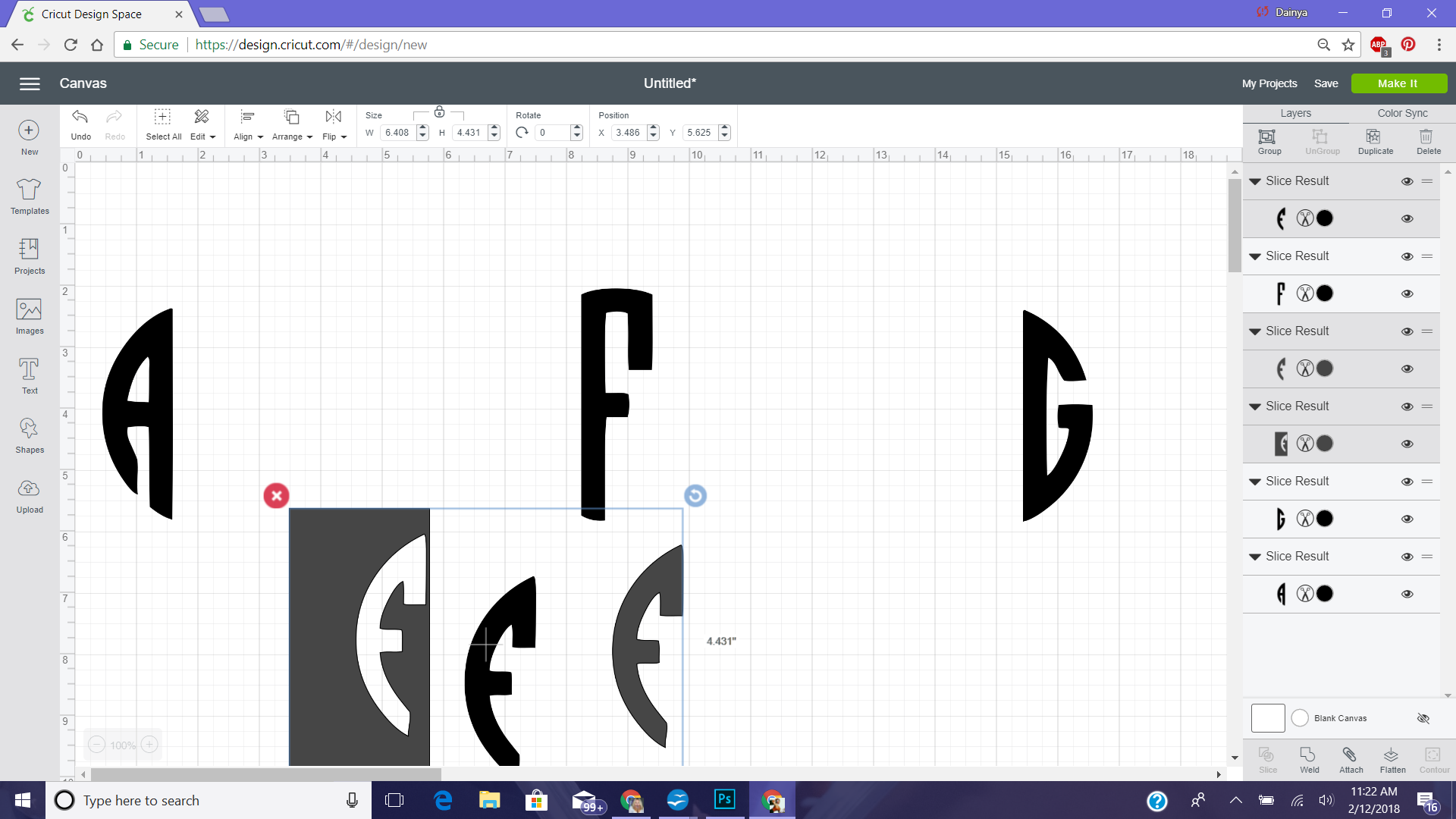Select the Text tool
This screenshot has height=819, width=1456.
pyautogui.click(x=30, y=376)
